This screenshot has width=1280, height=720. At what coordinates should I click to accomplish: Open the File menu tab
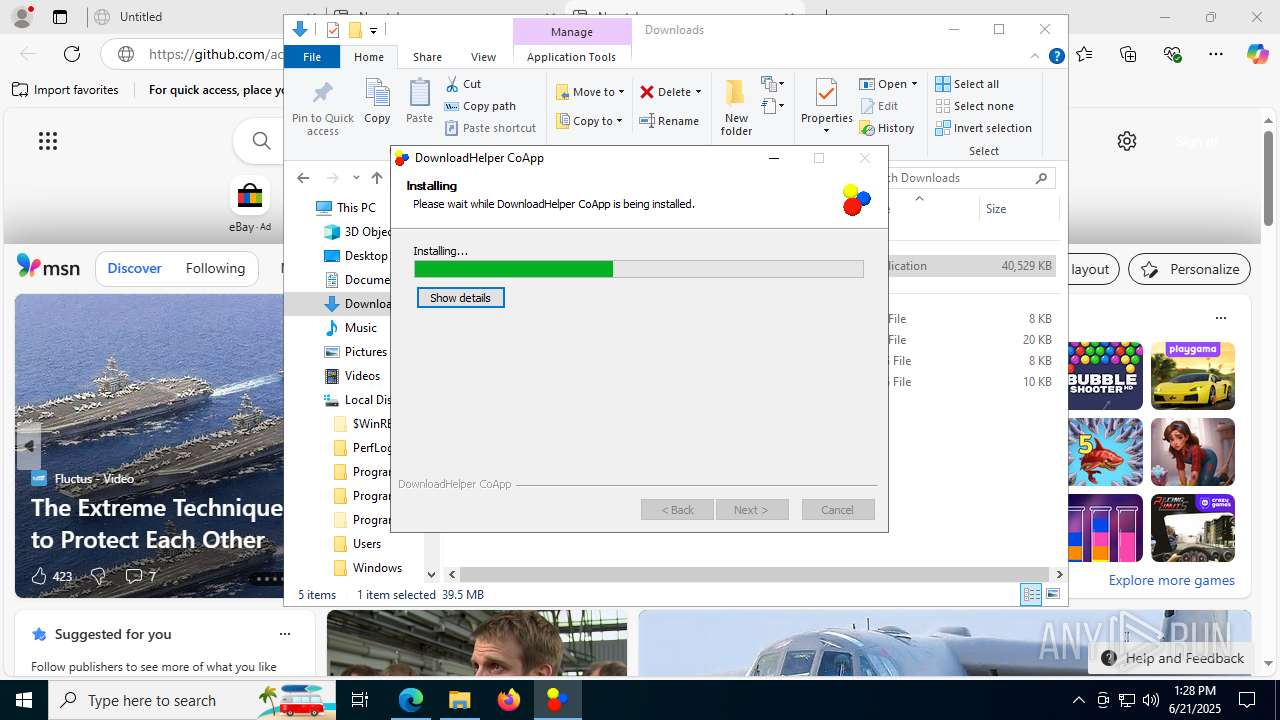coord(312,57)
